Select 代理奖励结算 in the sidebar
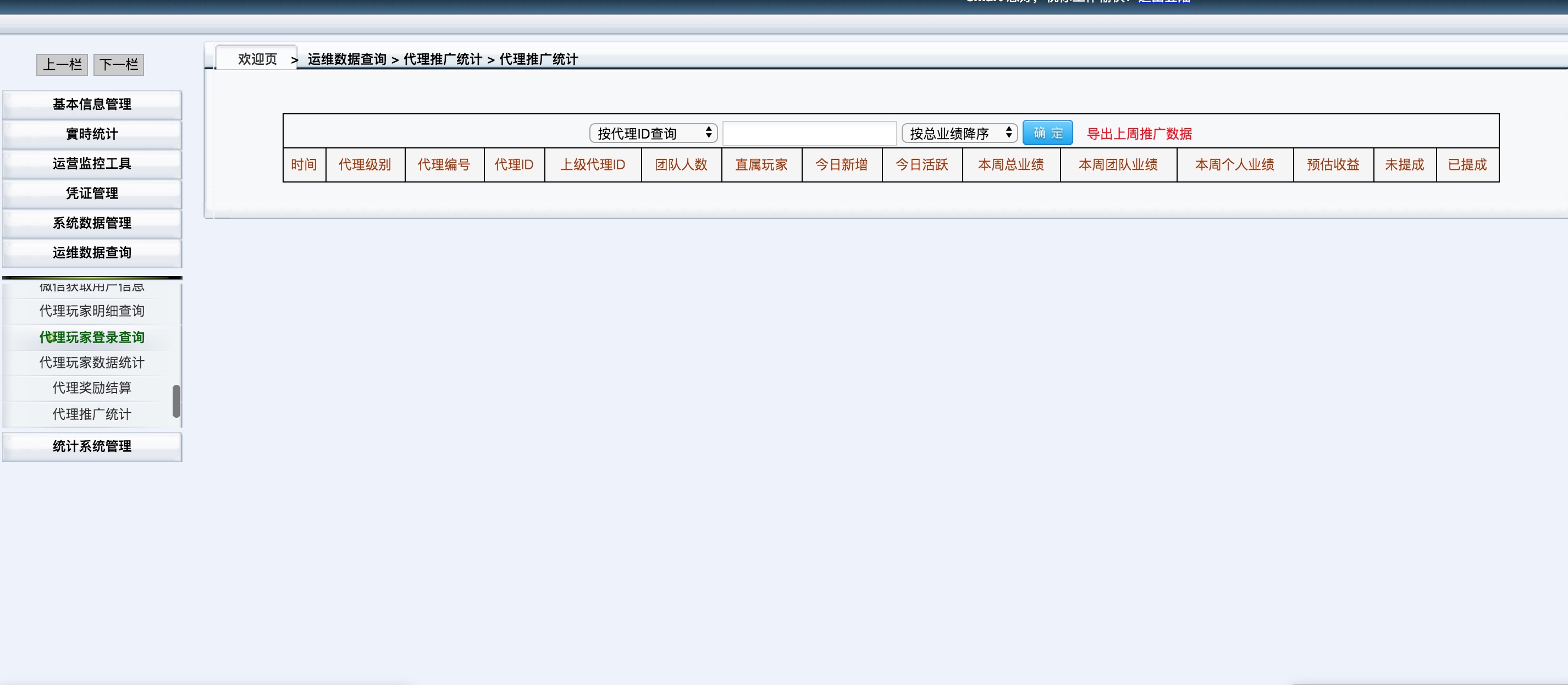The image size is (1568, 685). click(92, 388)
